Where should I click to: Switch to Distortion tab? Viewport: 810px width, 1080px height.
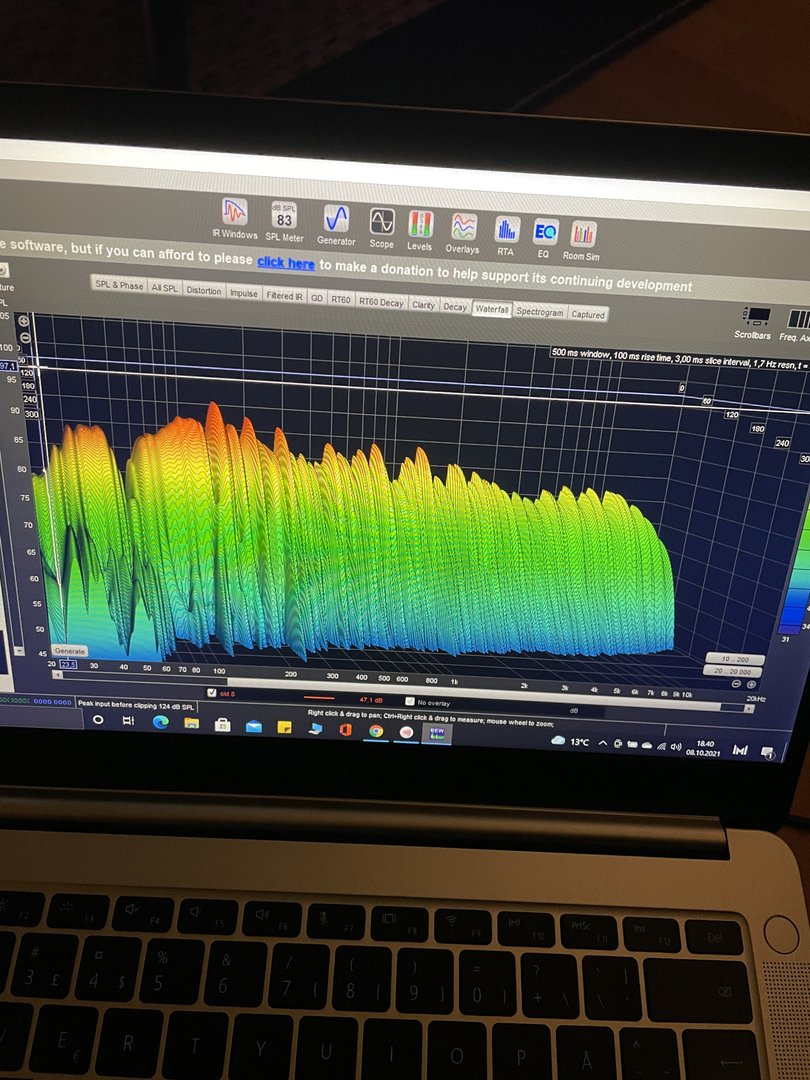click(x=204, y=290)
